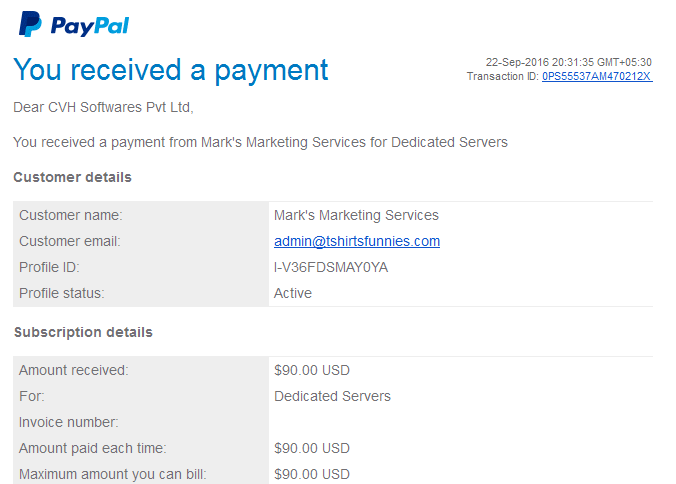Click the Maximum amount you can bill value
The height and width of the screenshot is (484, 676).
tap(312, 474)
